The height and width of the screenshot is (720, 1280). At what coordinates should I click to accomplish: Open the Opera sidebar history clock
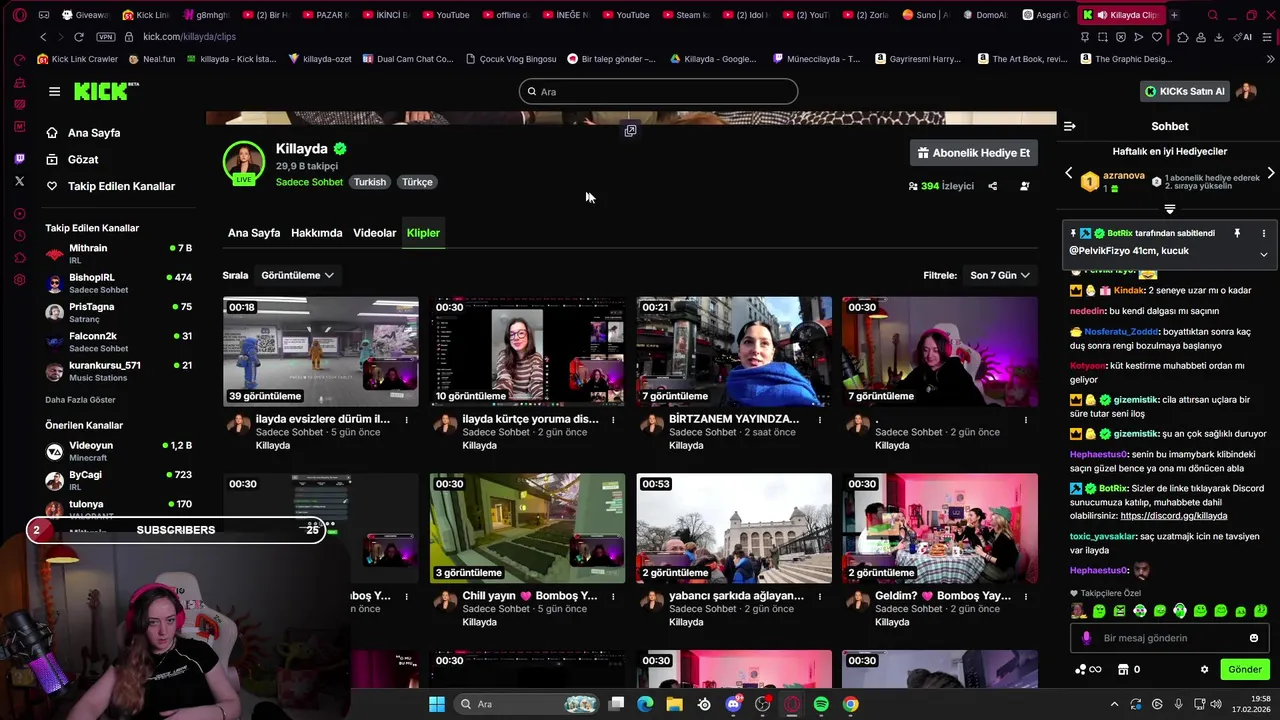[20, 236]
